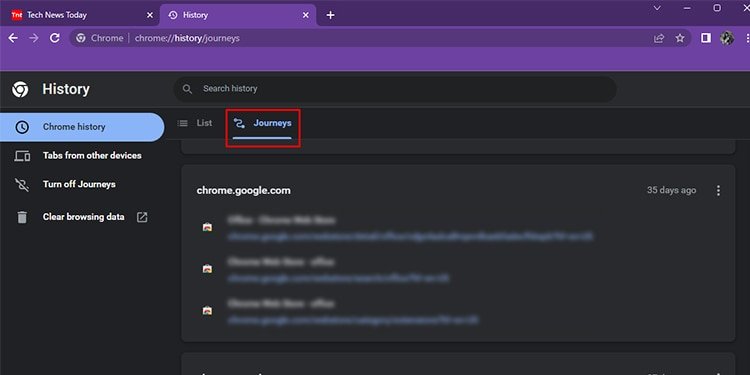Open the first Chrome Web Store entry favicon

pyautogui.click(x=207, y=227)
